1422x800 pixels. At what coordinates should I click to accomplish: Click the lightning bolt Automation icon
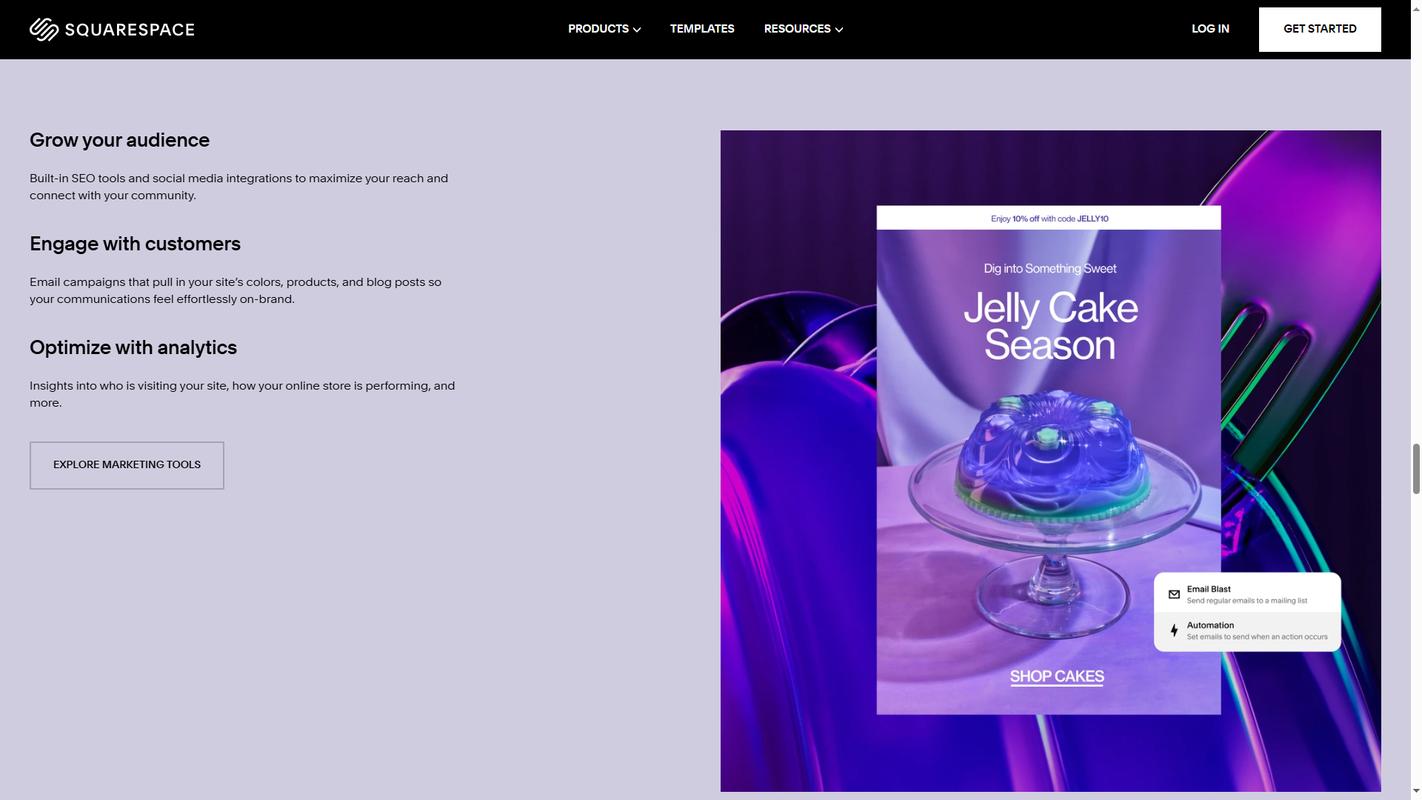(x=1174, y=631)
